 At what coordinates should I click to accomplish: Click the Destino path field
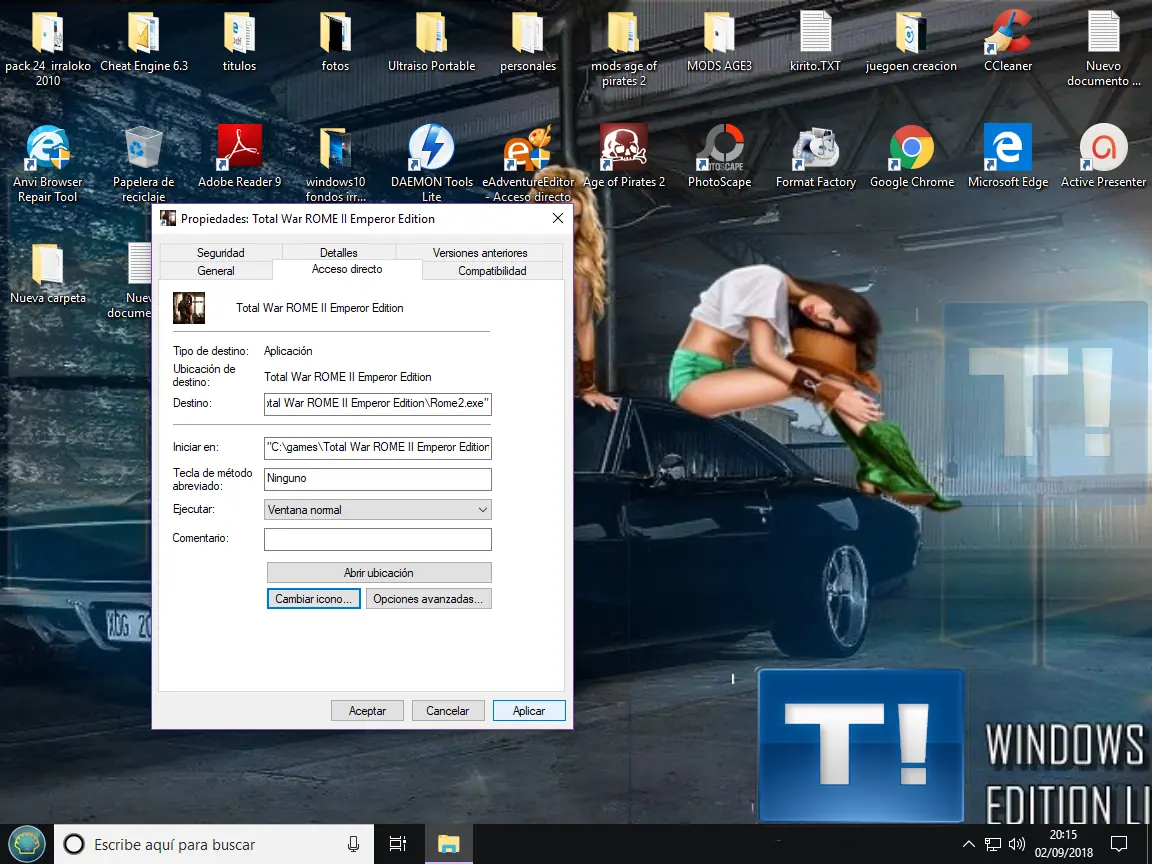coord(378,403)
